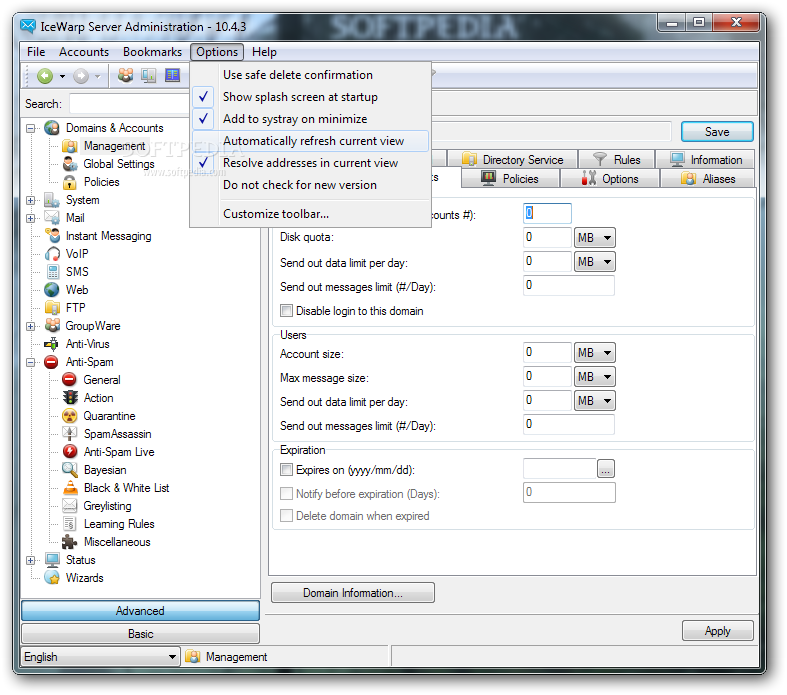Open the English language dropdown
787x695 pixels.
(x=100, y=657)
